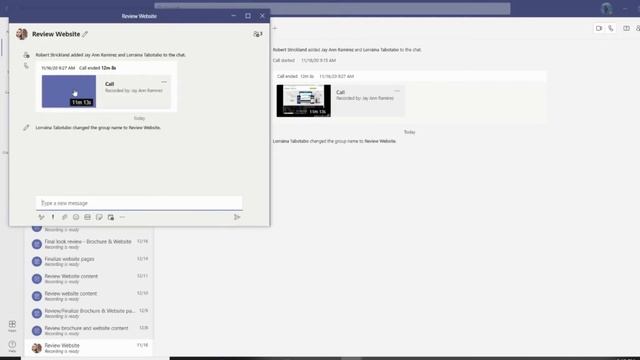This screenshot has height=360, width=640.
Task: Open Review brochure and website content chat
Action: (x=89, y=331)
